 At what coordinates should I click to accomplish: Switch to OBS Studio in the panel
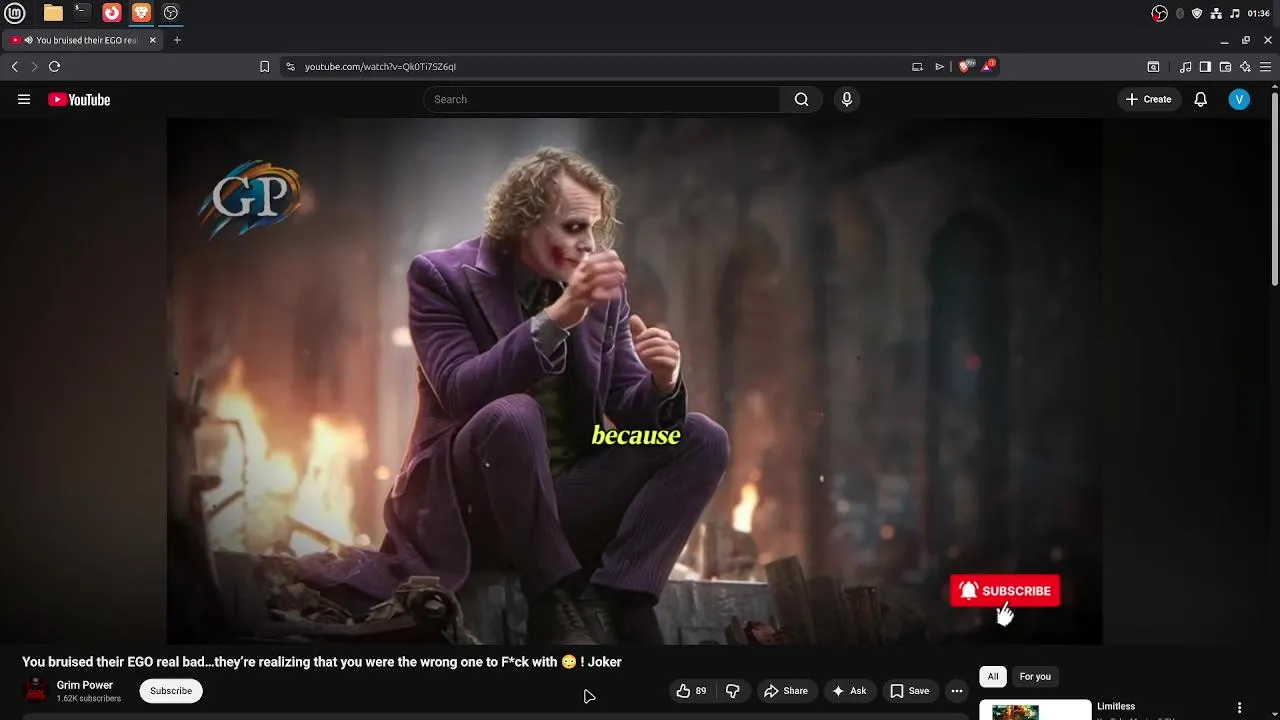pyautogui.click(x=171, y=13)
